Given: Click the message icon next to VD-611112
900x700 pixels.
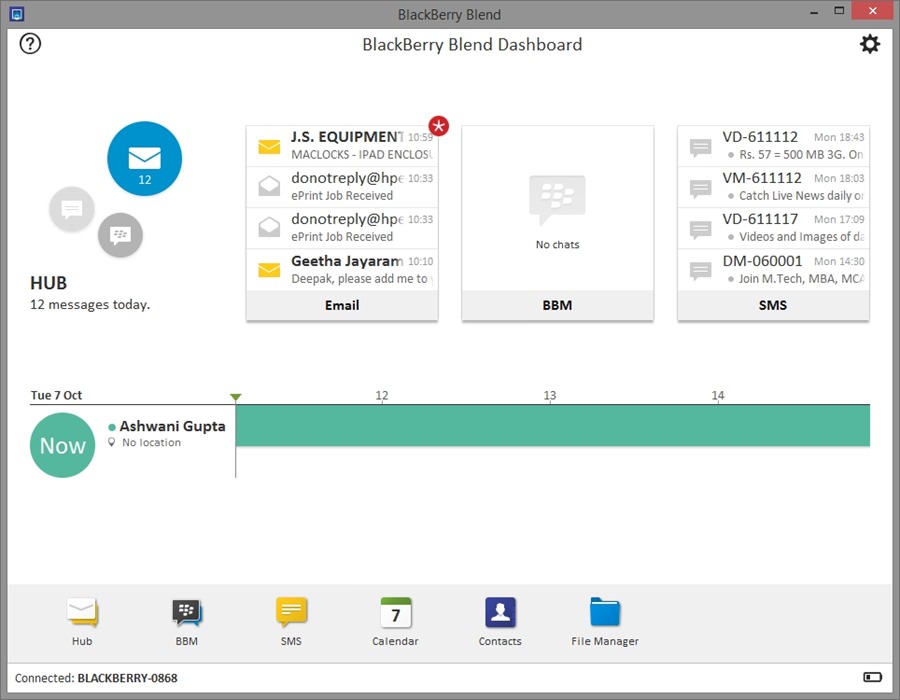Looking at the screenshot, I should tap(700, 147).
